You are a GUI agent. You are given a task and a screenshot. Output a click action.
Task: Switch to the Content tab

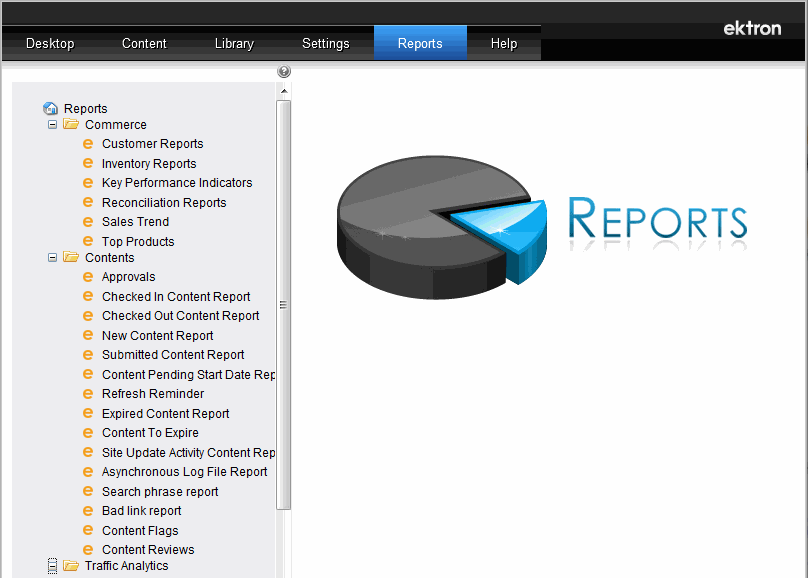pos(144,43)
